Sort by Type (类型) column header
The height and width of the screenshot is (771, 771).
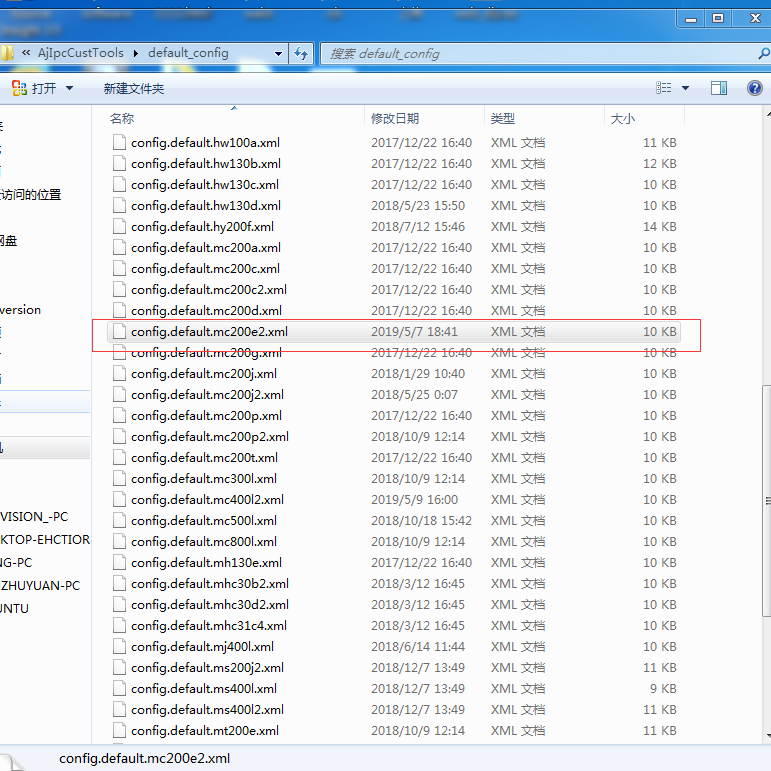pos(502,118)
